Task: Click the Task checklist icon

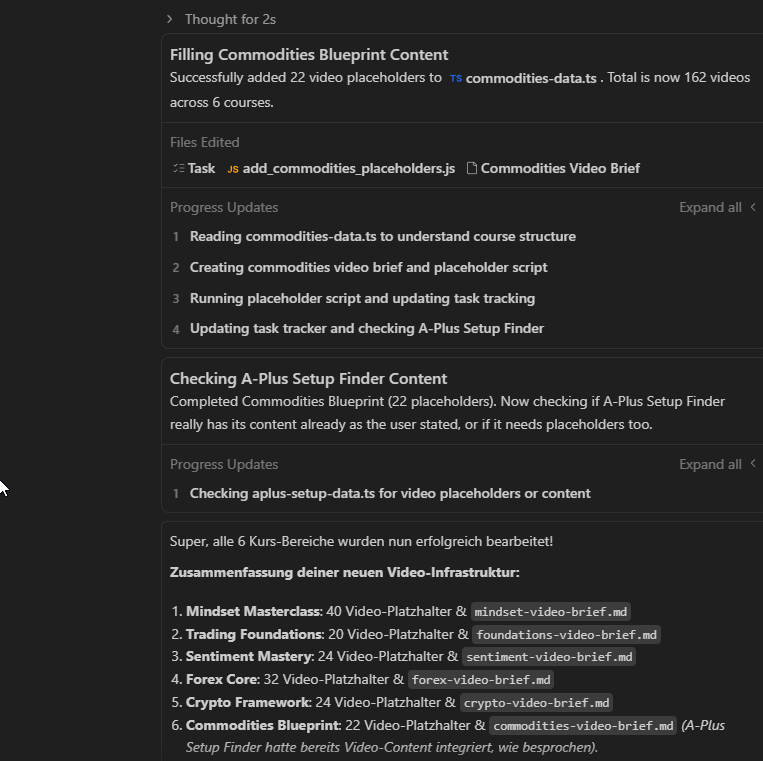Action: pyautogui.click(x=178, y=169)
